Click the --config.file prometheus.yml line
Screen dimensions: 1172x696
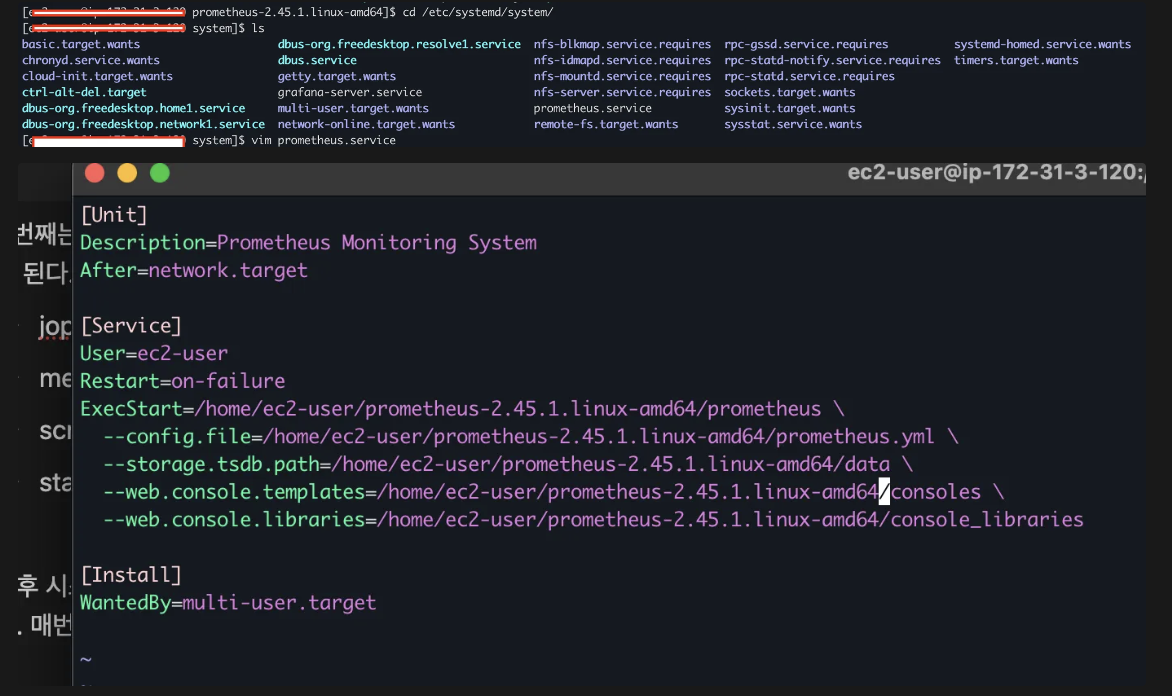click(531, 437)
